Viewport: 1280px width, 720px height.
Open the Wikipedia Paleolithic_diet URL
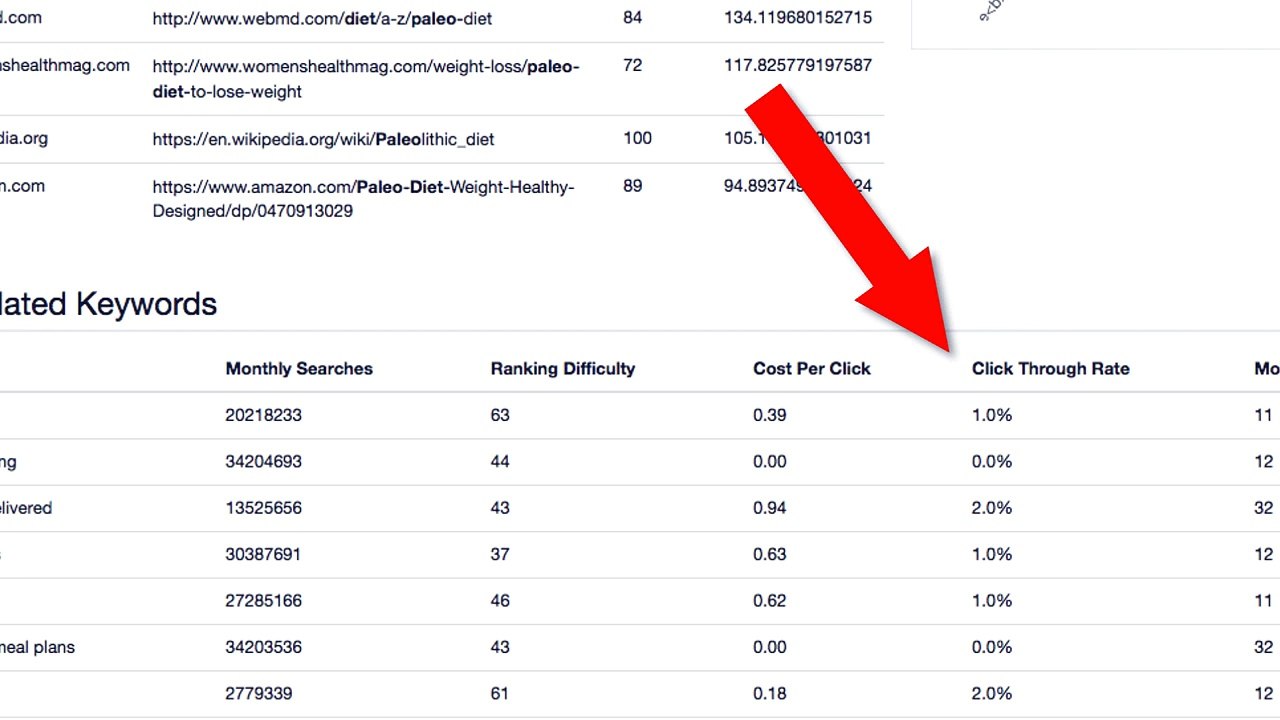[323, 139]
